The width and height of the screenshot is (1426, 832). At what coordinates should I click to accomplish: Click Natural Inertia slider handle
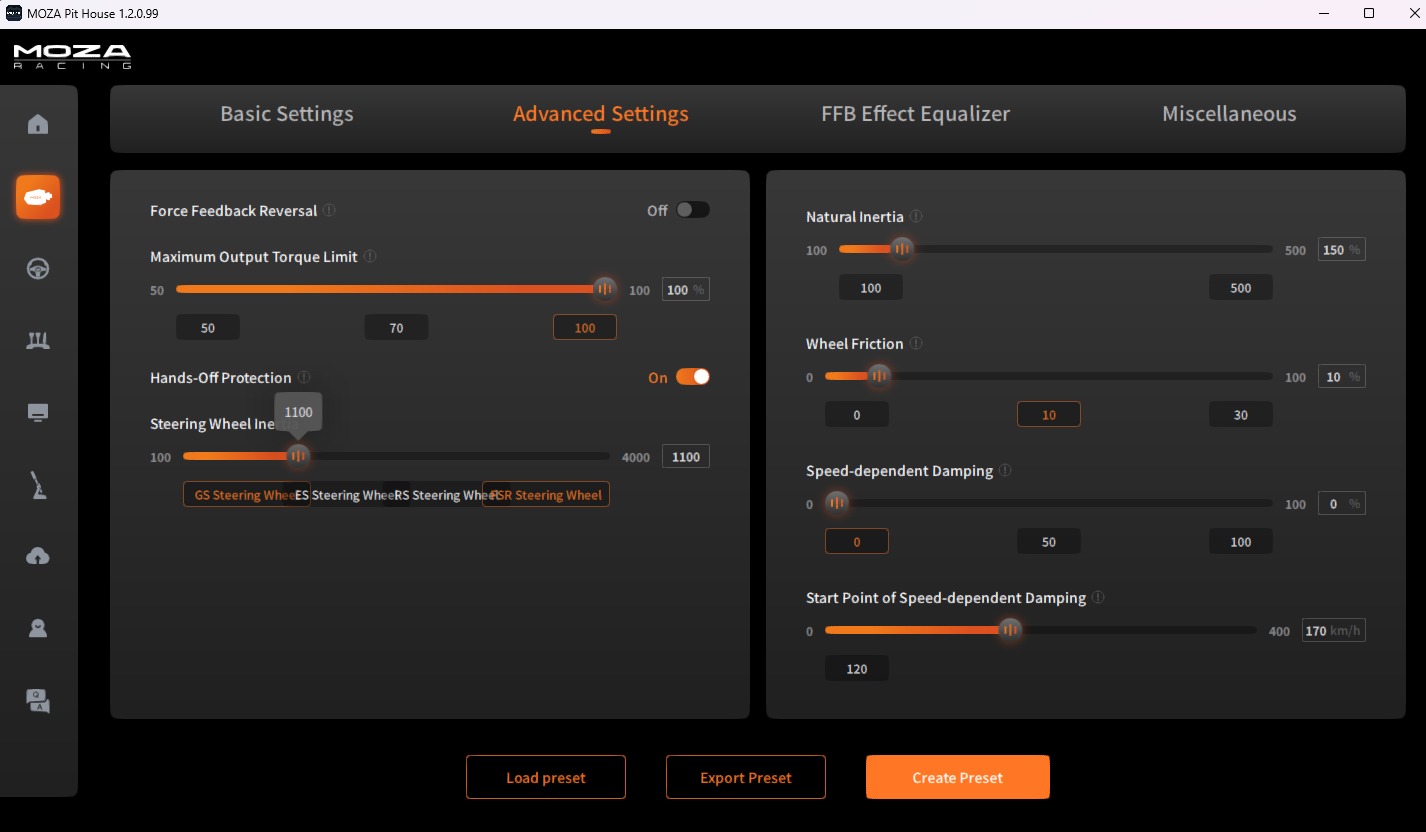pos(902,248)
